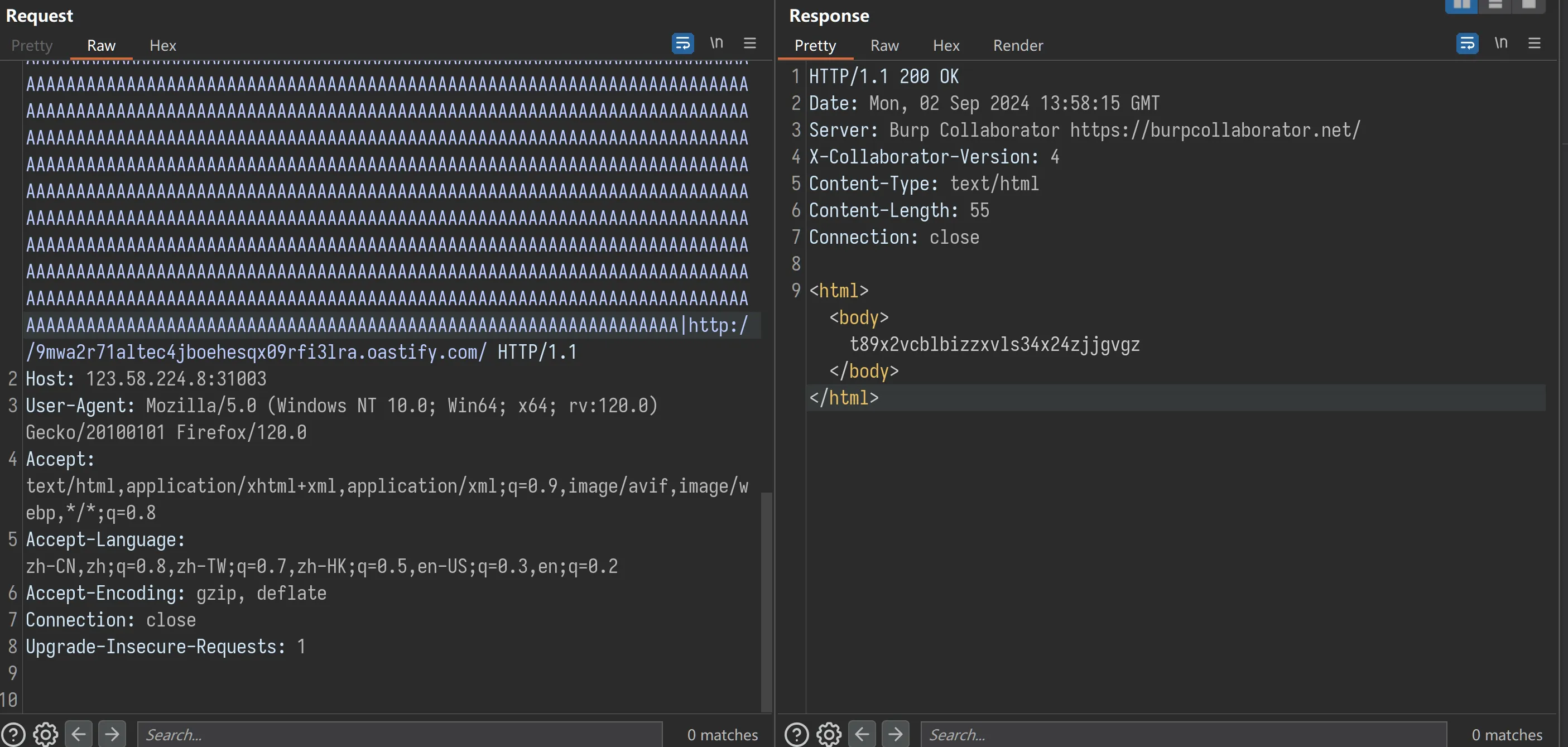Click the opening html tag in response

pos(839,291)
